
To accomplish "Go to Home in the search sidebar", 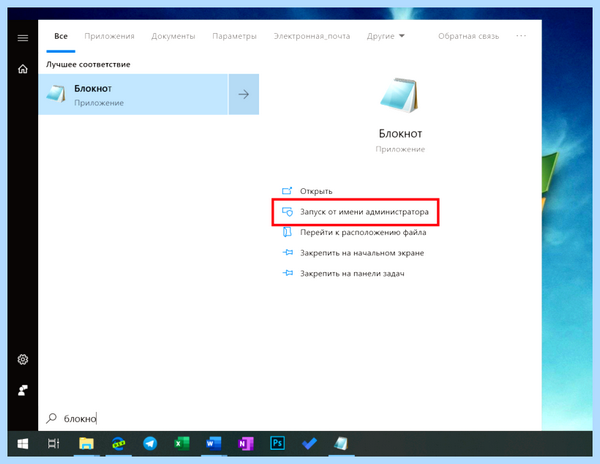I will click(23, 69).
